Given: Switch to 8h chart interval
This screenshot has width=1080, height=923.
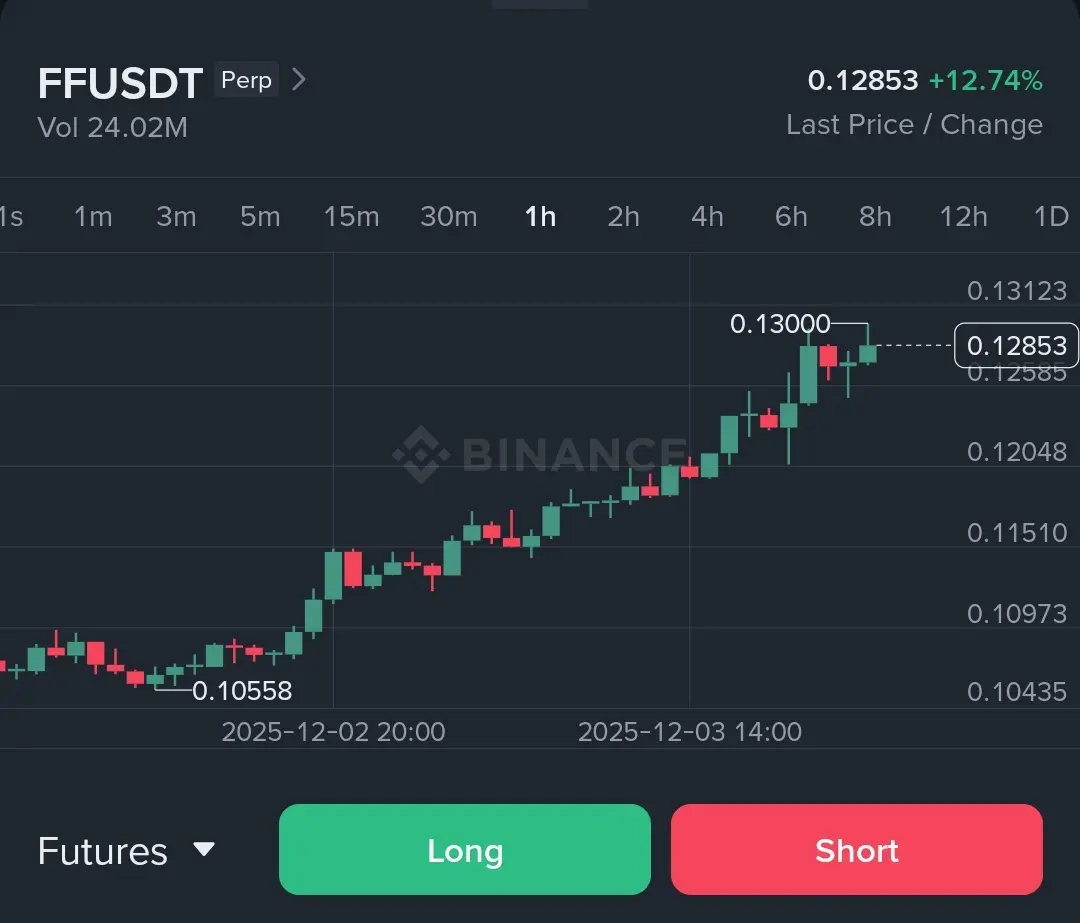Looking at the screenshot, I should click(x=875, y=216).
